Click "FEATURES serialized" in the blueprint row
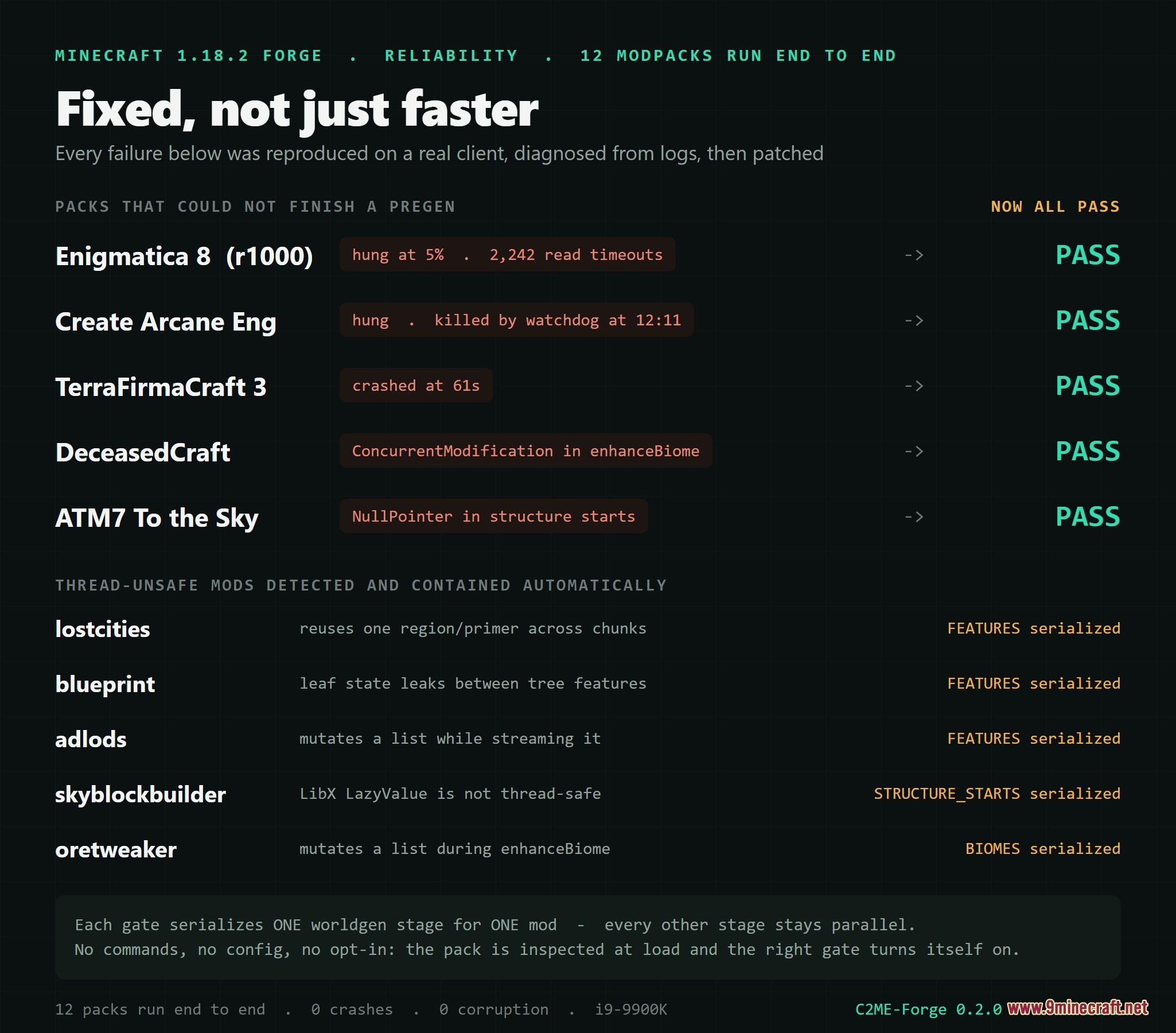The image size is (1176, 1033). pos(1034,684)
